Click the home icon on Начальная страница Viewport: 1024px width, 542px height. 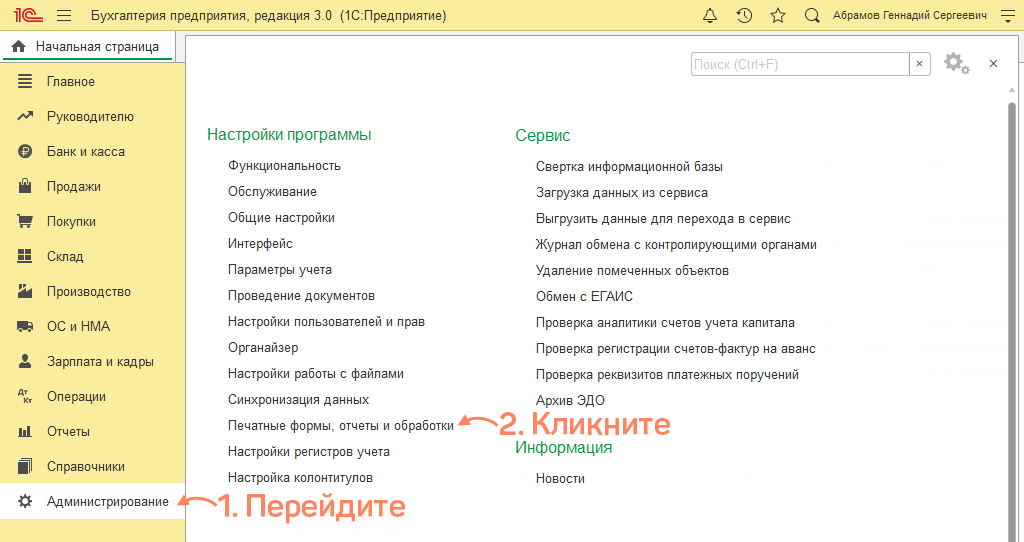click(19, 46)
